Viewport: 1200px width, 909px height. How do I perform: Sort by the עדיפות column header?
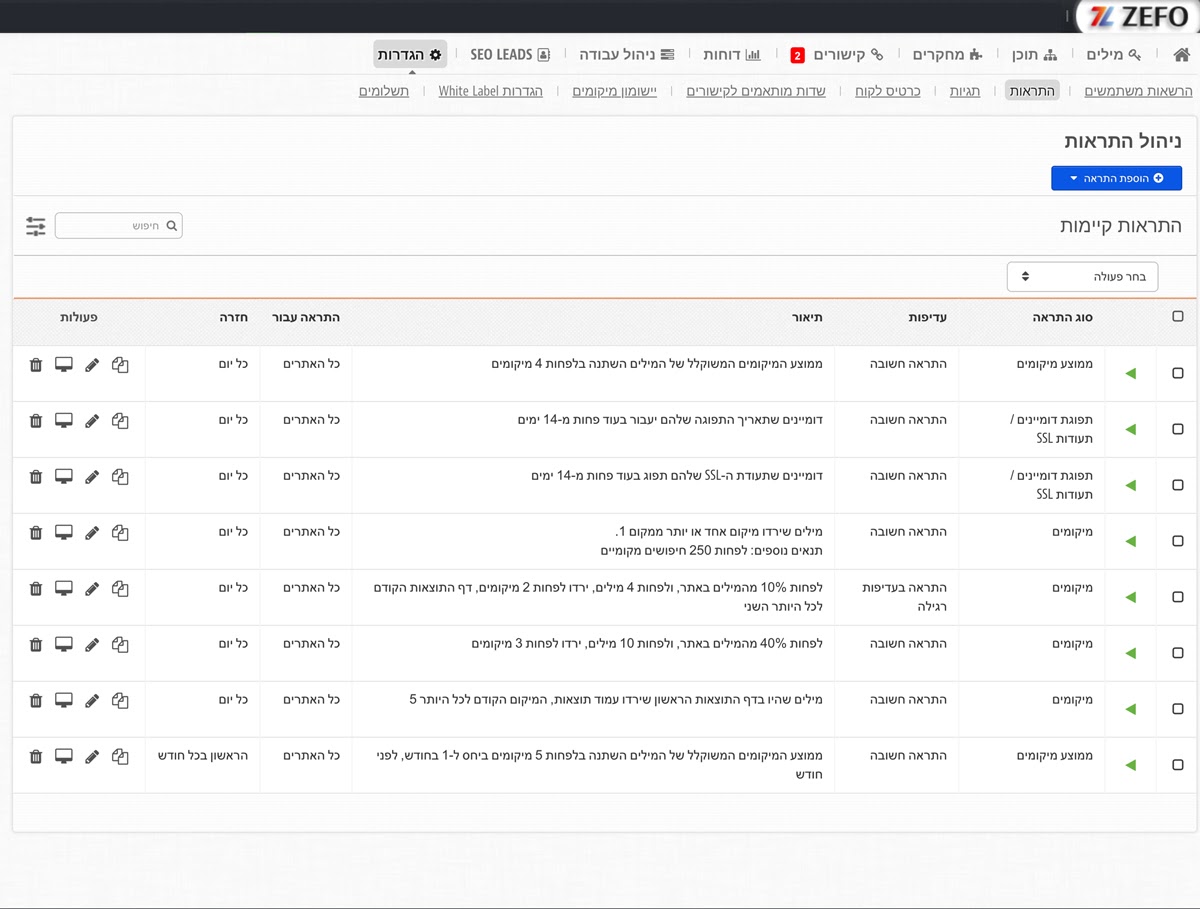click(927, 317)
